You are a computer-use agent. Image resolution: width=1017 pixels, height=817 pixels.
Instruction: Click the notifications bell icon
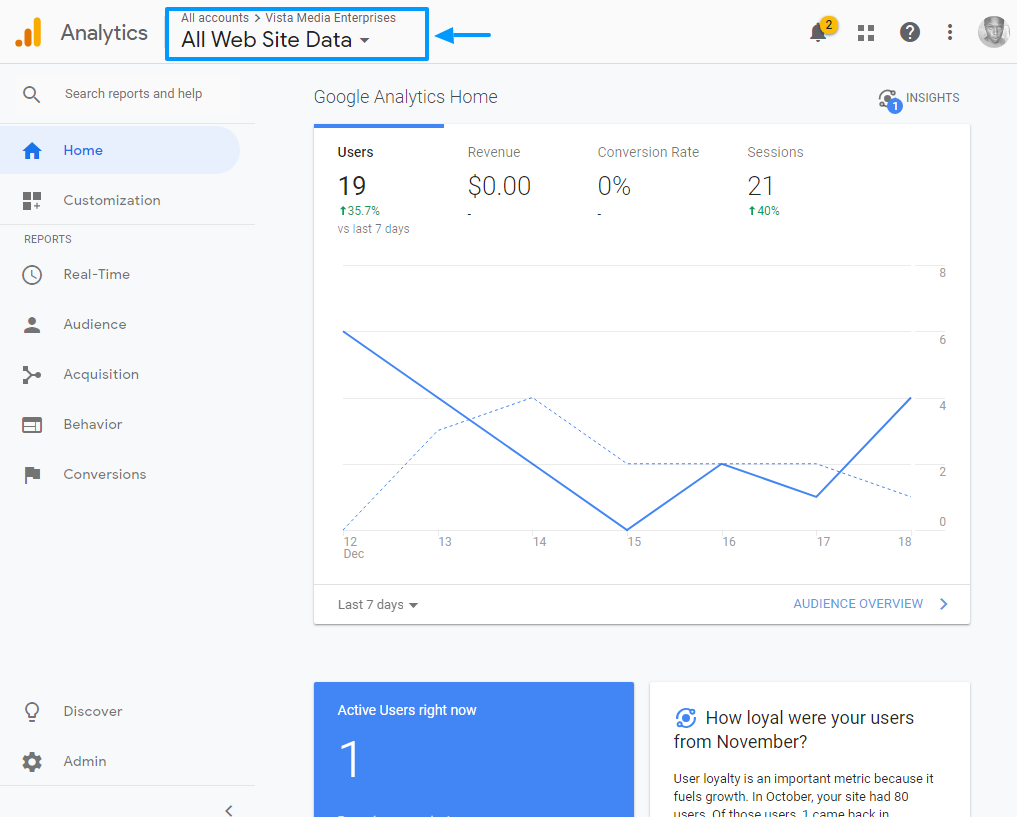(818, 33)
